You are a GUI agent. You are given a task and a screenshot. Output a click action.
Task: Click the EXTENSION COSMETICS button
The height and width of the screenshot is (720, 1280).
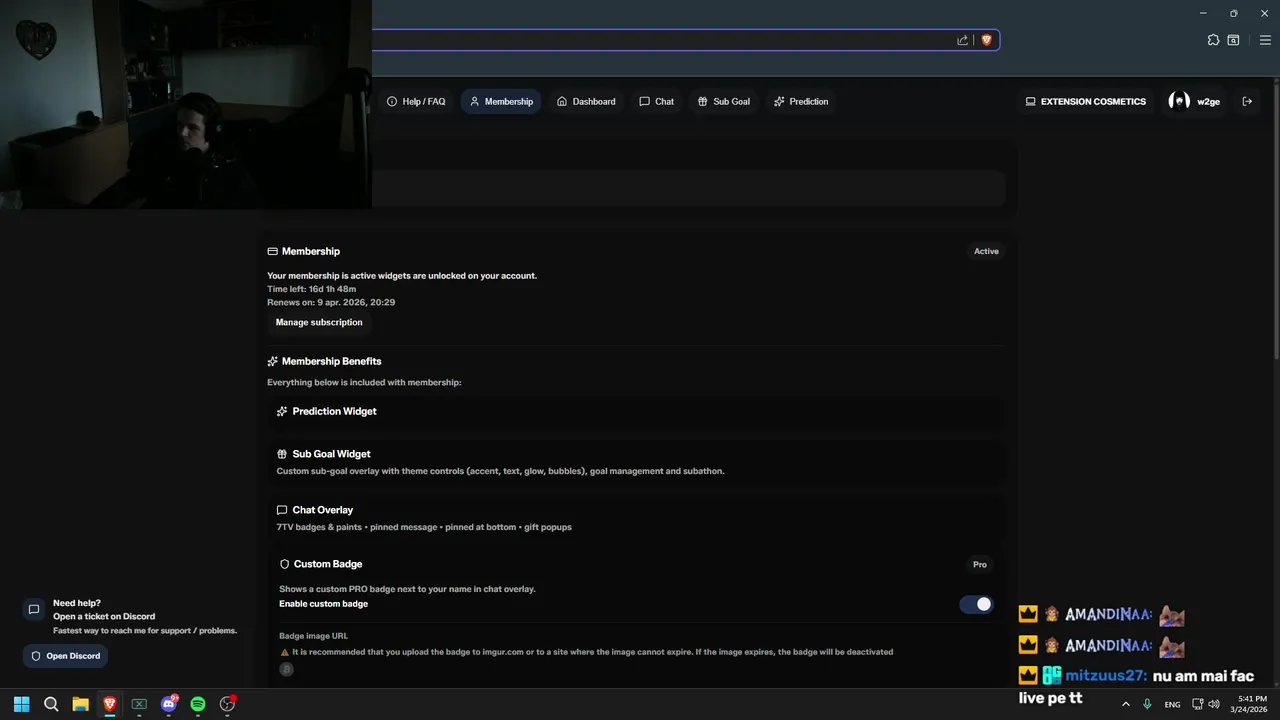click(1086, 101)
